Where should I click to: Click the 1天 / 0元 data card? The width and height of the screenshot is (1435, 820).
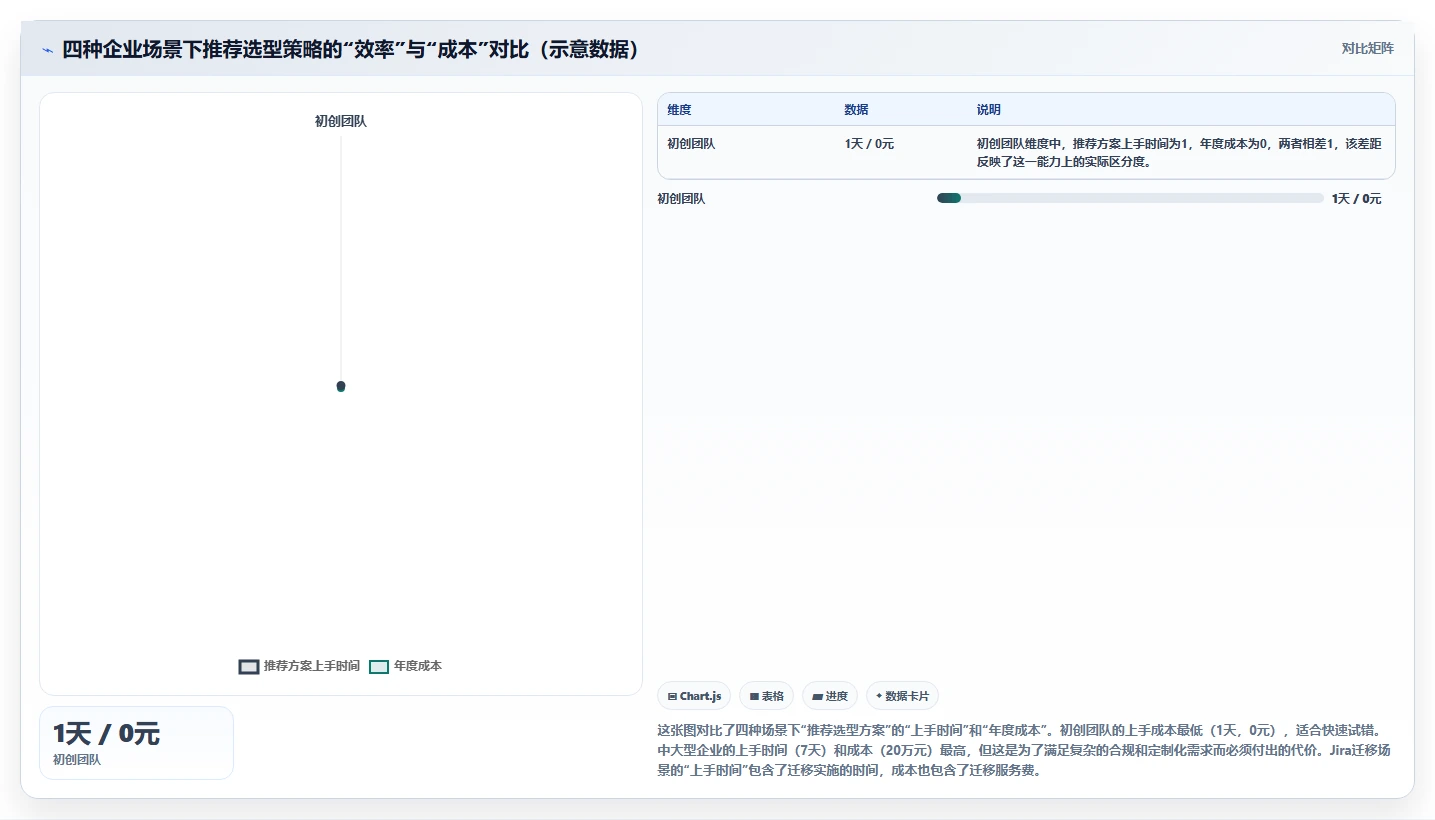coord(136,743)
